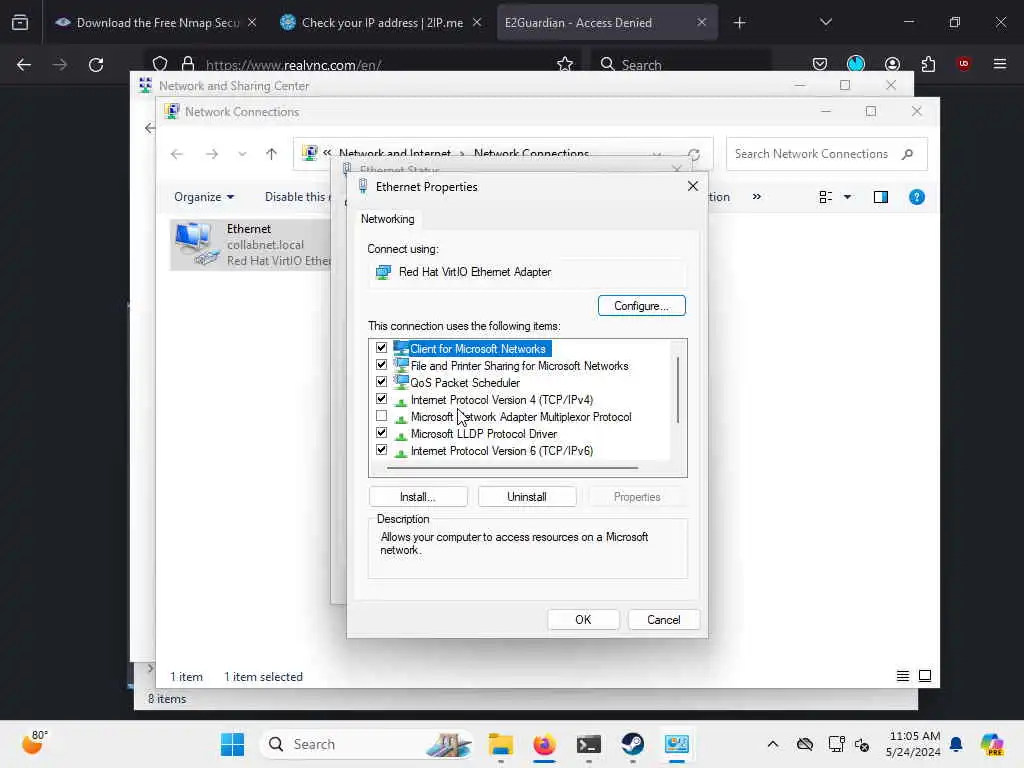
Task: Click Disable this network device command
Action: tap(297, 197)
